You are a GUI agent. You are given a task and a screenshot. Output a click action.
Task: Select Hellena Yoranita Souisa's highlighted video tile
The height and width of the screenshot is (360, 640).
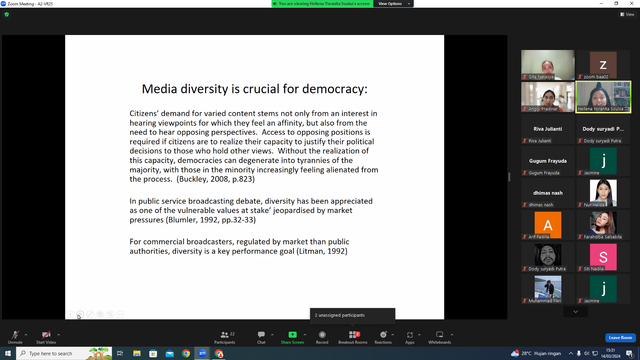coord(603,97)
